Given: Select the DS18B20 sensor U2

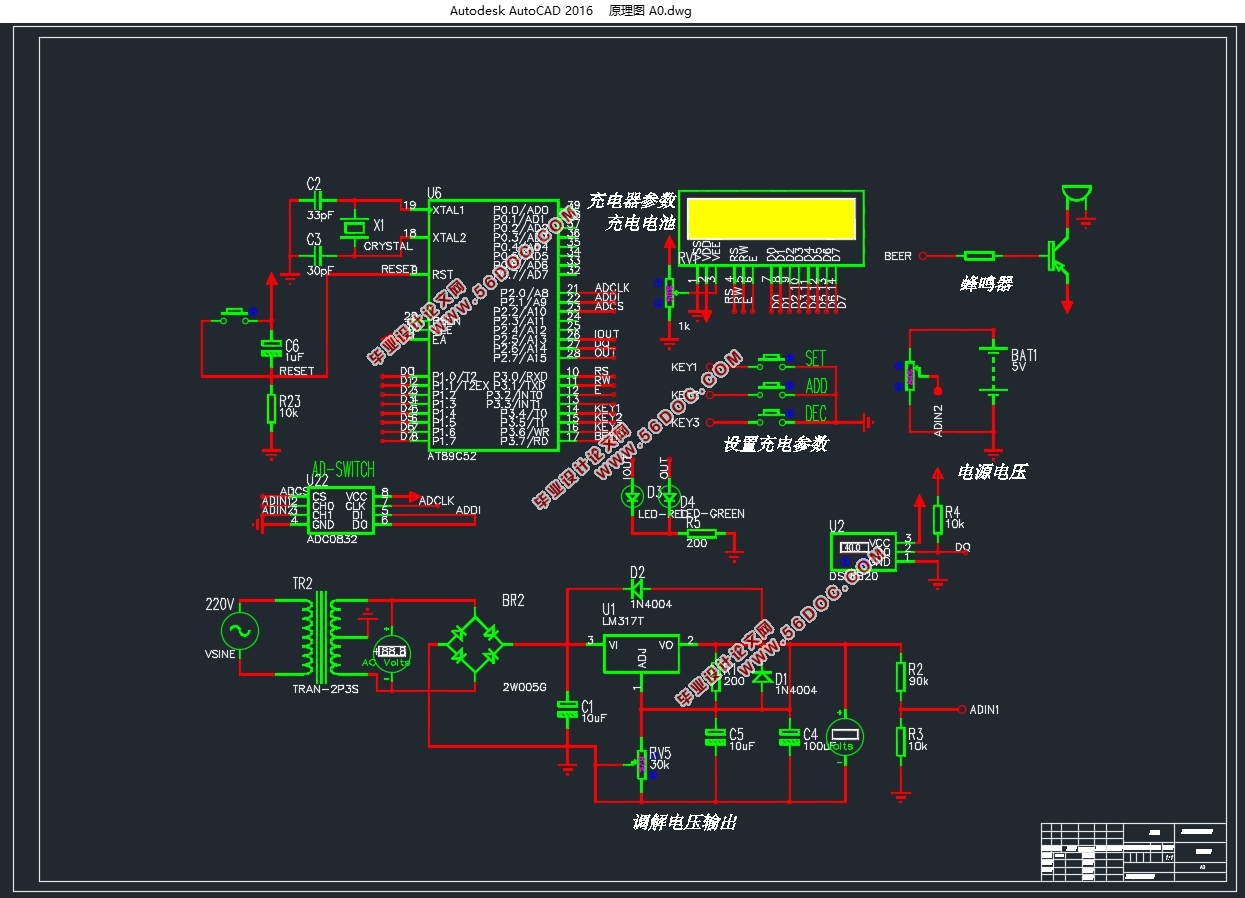Looking at the screenshot, I should [862, 551].
